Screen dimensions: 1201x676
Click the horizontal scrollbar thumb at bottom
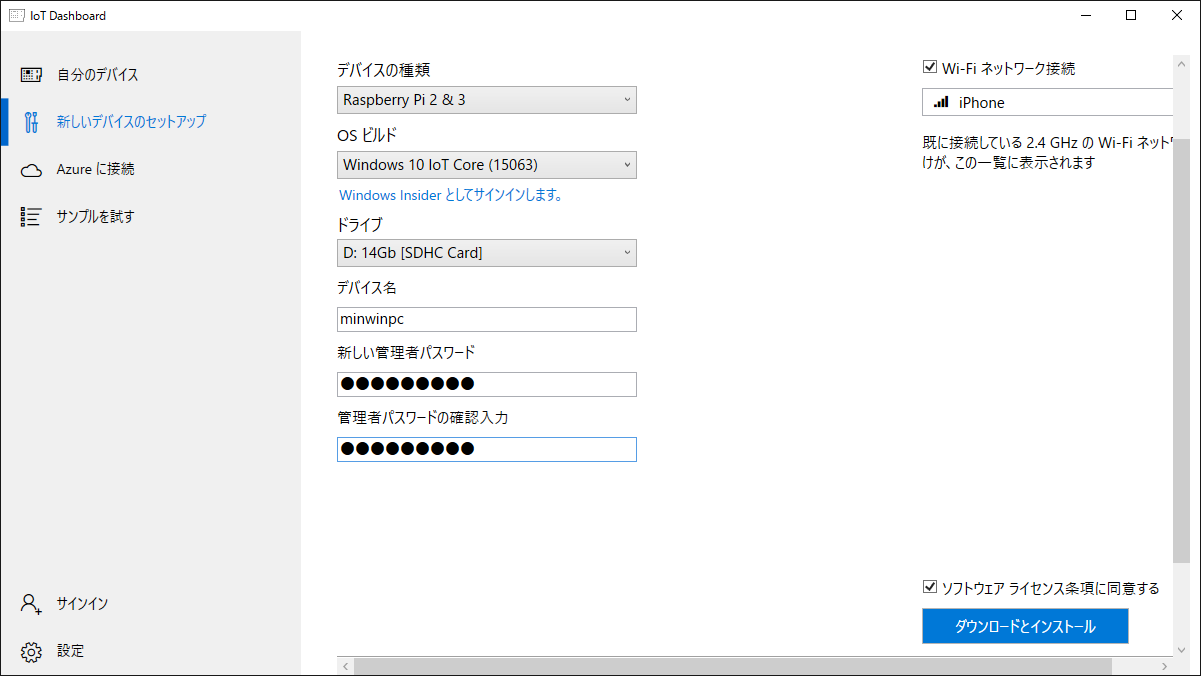pos(732,666)
